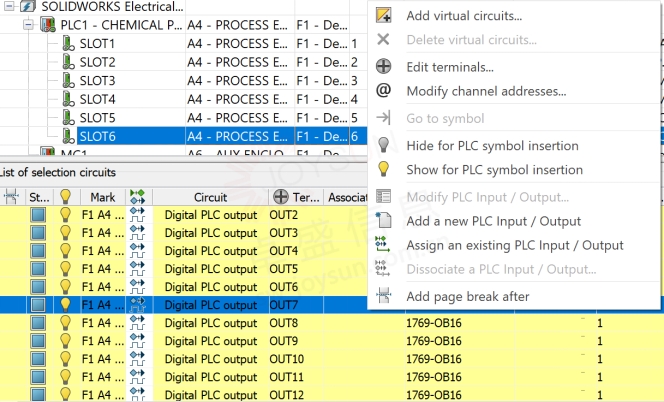Image resolution: width=664 pixels, height=402 pixels.
Task: Click the SOLIDWORKS Electrical project icon
Action: (x=28, y=6)
